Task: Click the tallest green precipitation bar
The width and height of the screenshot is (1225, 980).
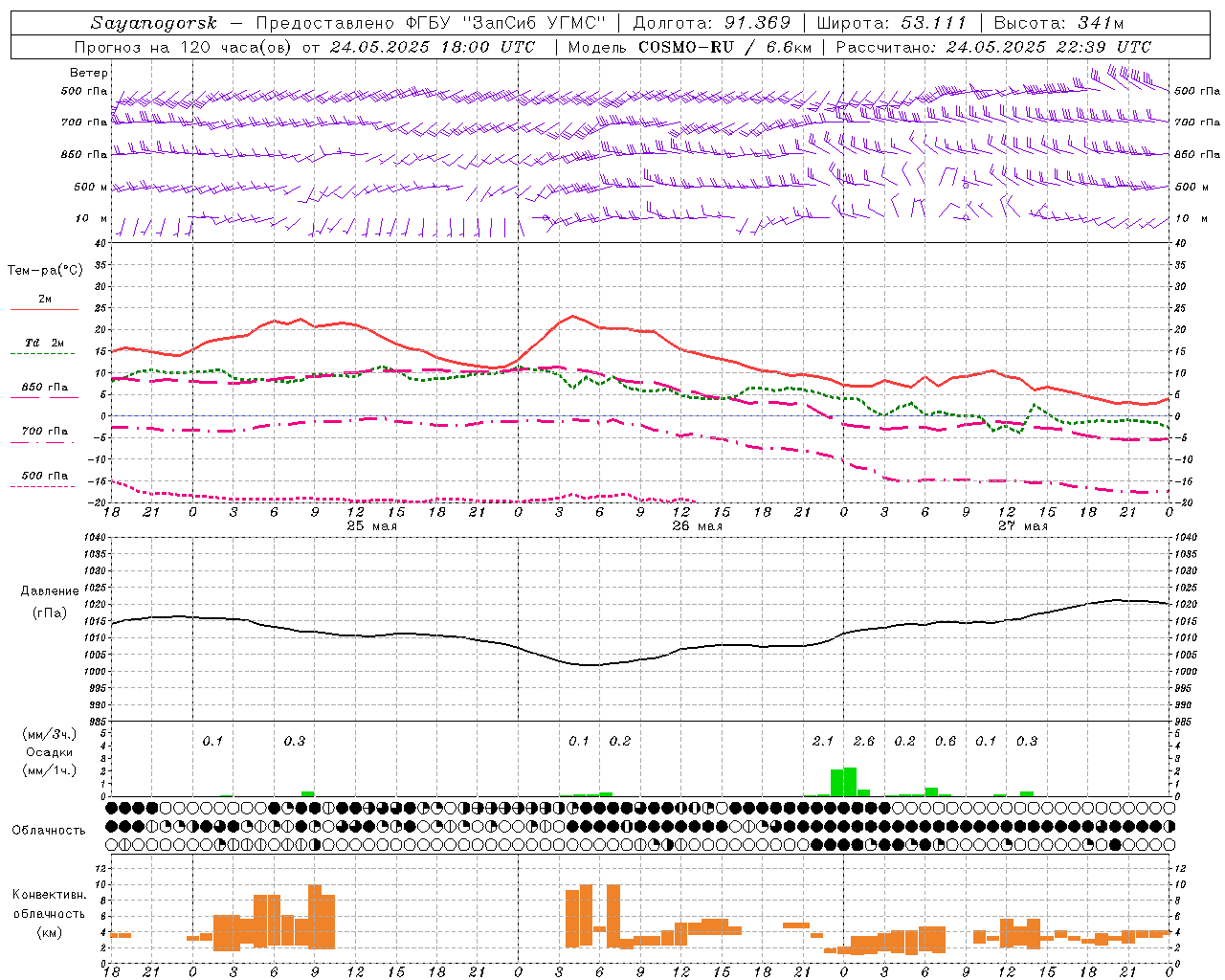Action: [850, 782]
